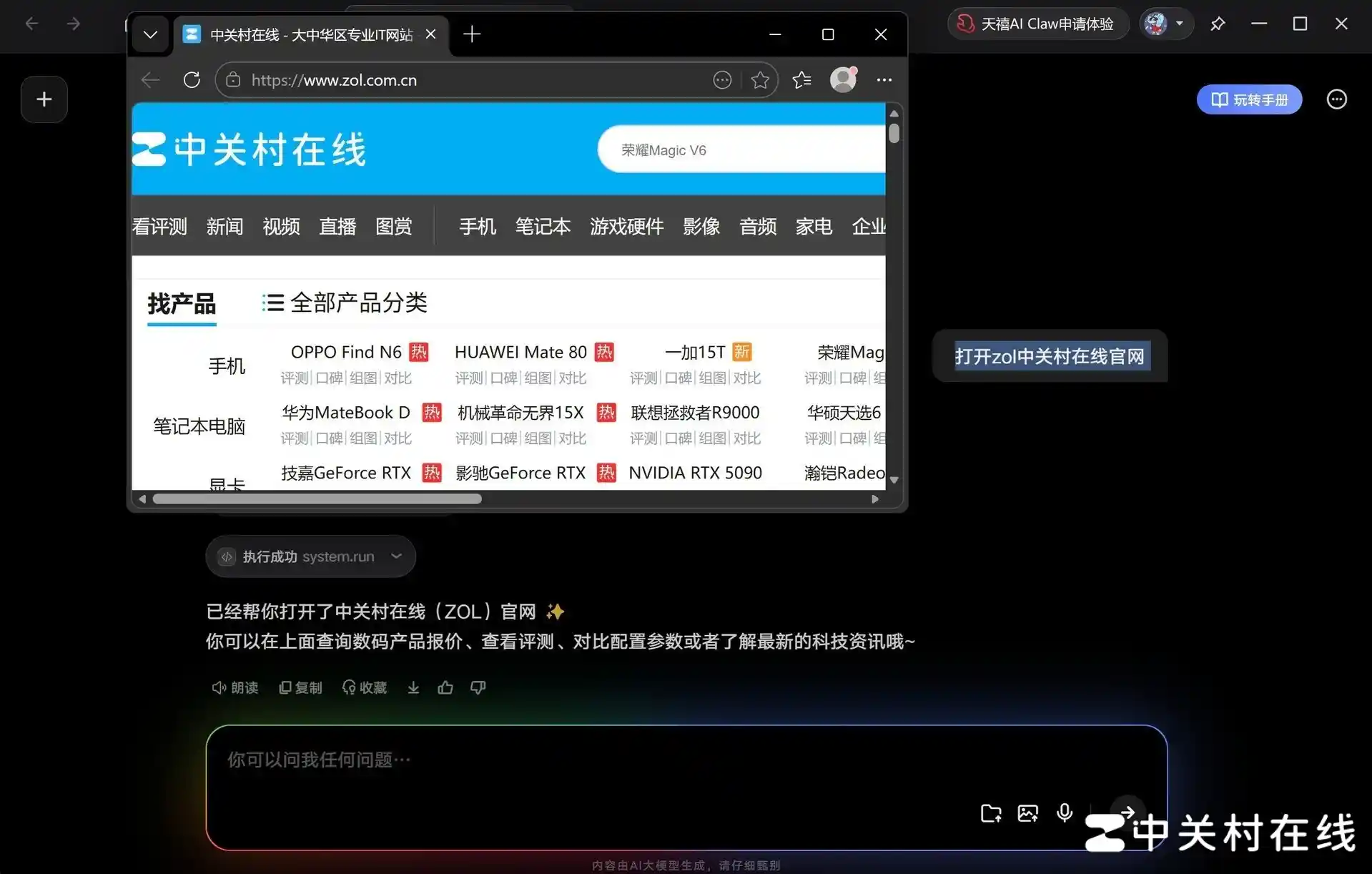1372x874 pixels.
Task: Give the reply a thumbs down
Action: pyautogui.click(x=477, y=687)
